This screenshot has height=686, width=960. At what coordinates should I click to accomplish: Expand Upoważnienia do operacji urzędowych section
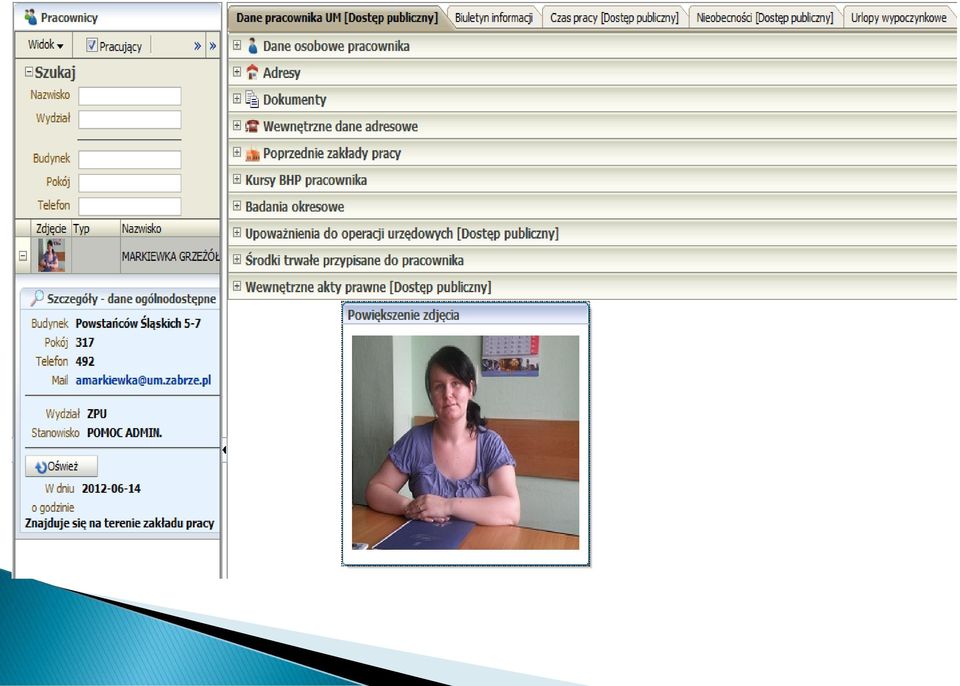click(237, 232)
